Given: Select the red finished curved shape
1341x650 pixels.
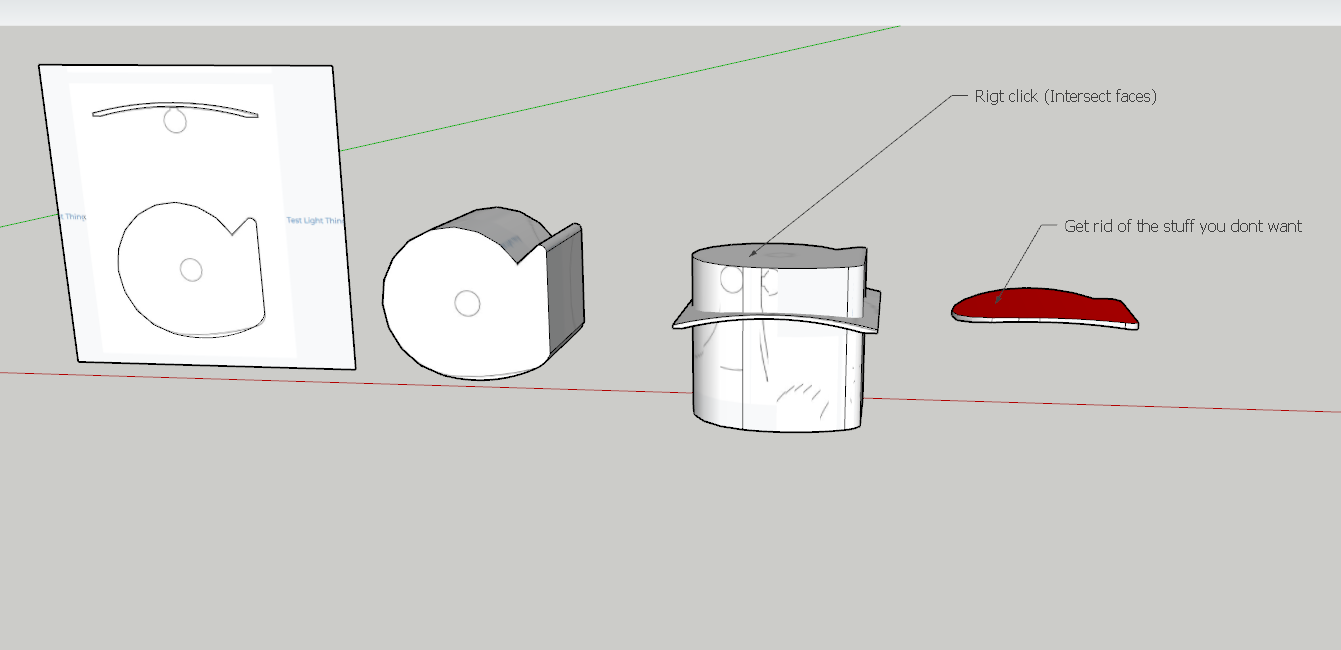Looking at the screenshot, I should coord(1040,305).
